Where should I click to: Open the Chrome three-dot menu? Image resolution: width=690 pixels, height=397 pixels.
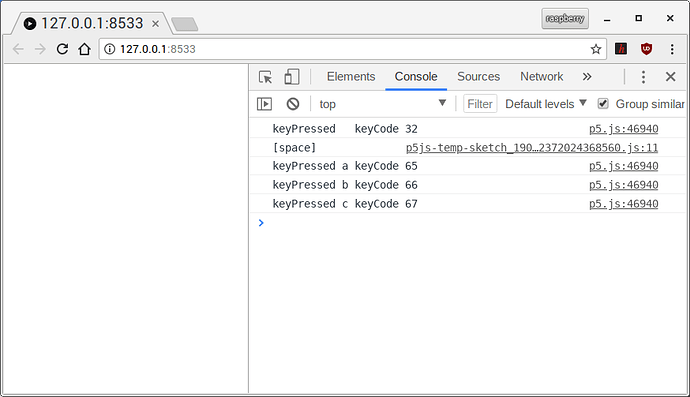pos(672,49)
